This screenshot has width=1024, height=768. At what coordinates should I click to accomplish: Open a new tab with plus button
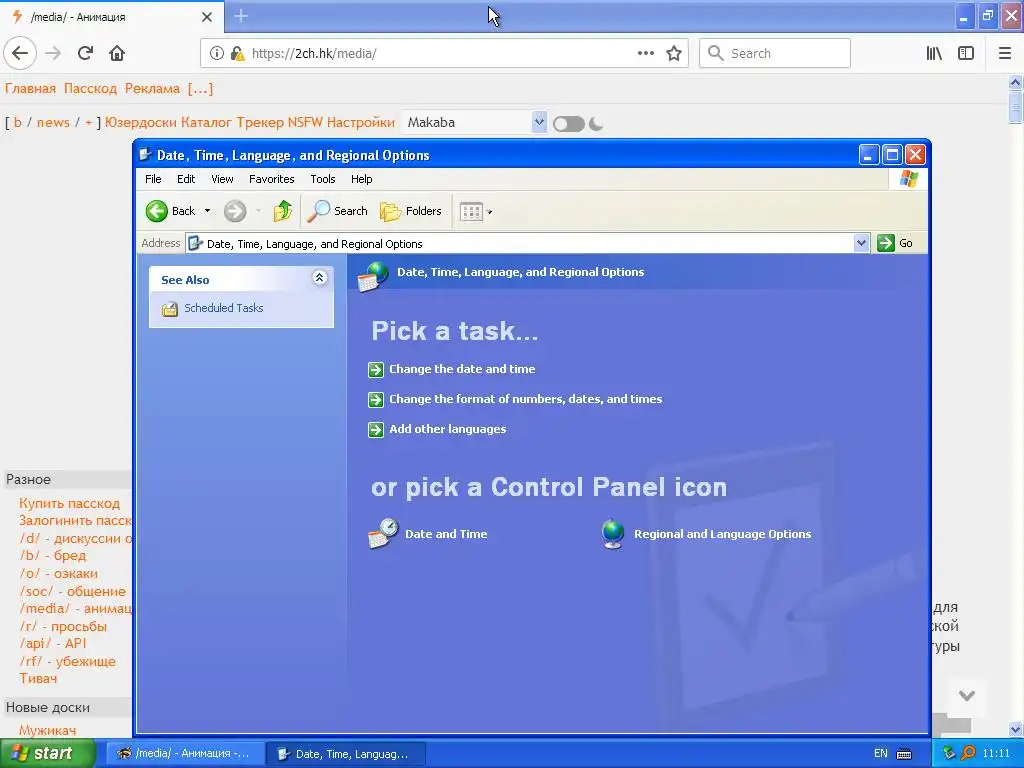pos(241,16)
